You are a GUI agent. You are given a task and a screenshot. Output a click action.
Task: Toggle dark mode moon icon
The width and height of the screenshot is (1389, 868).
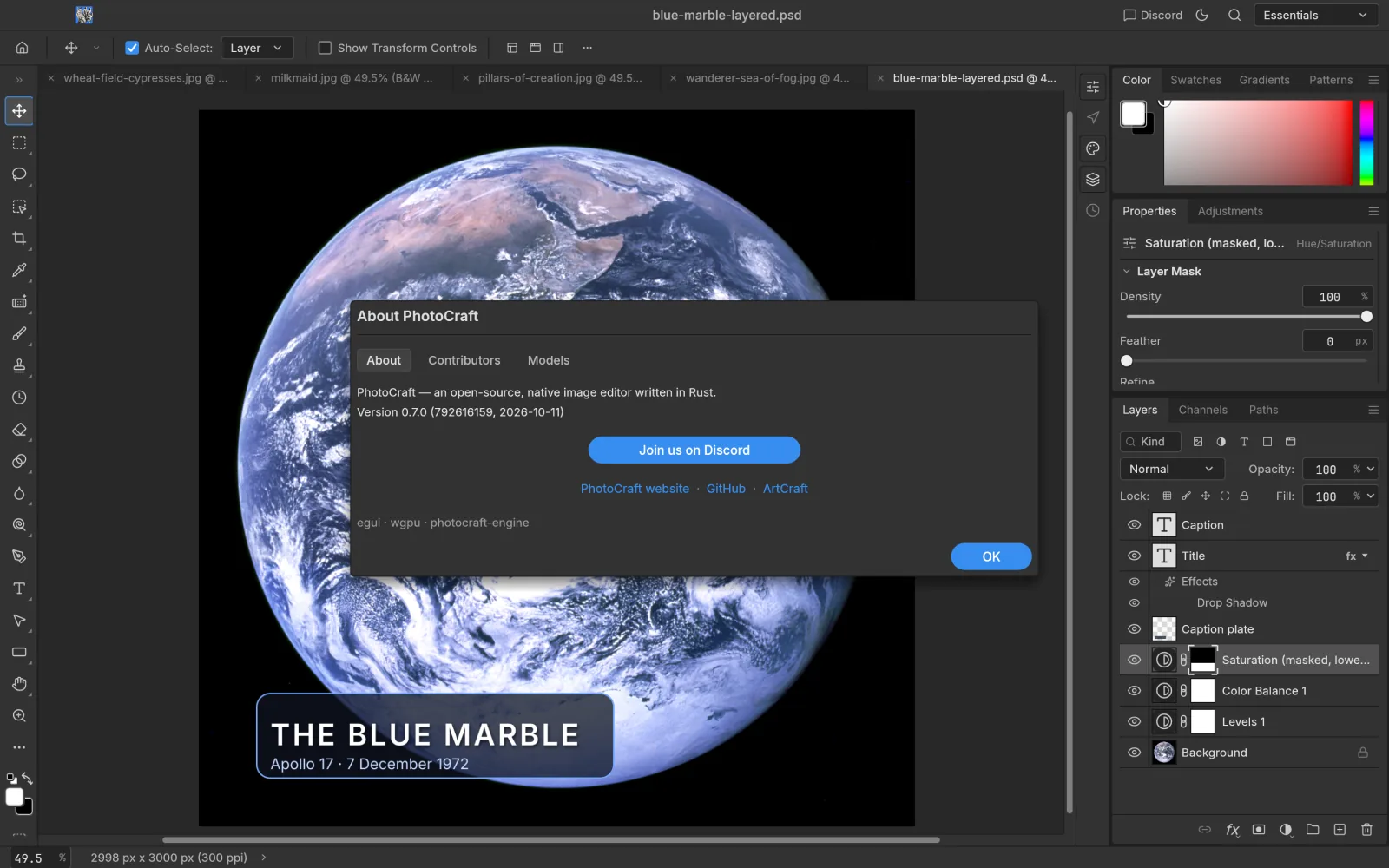(x=1202, y=15)
